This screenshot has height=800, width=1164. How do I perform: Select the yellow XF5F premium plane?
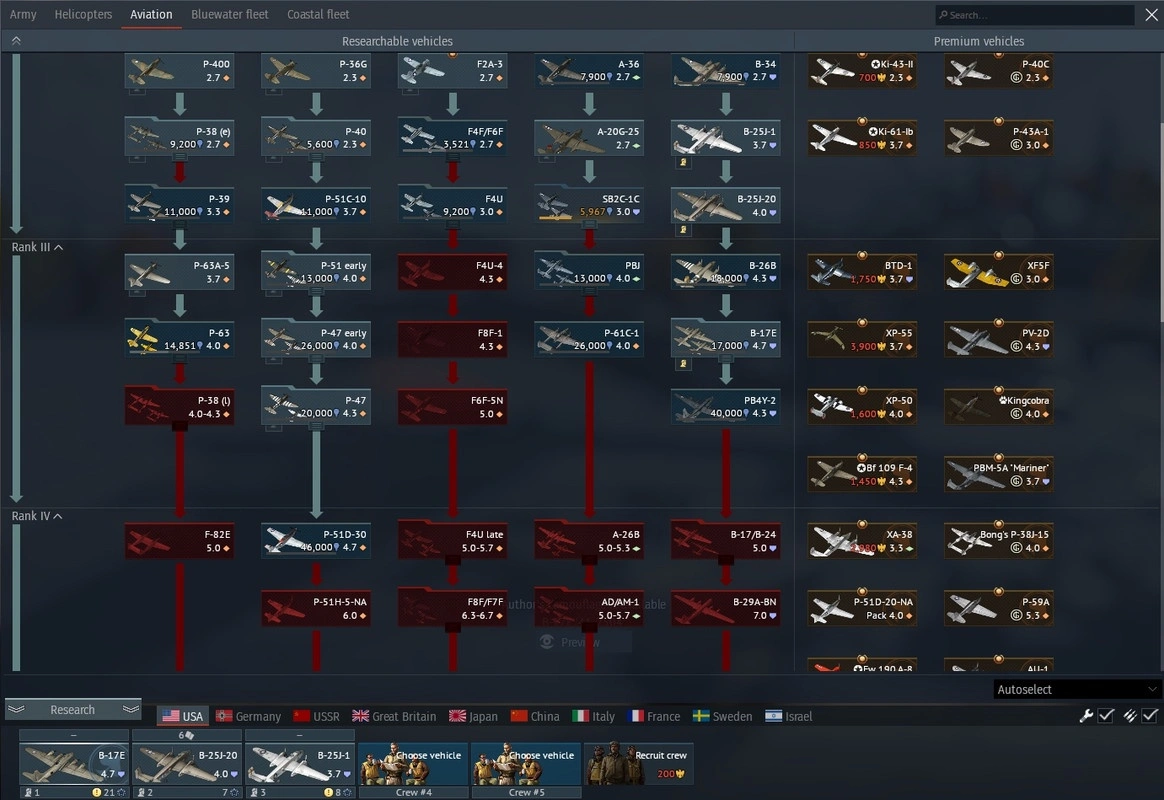tap(998, 272)
